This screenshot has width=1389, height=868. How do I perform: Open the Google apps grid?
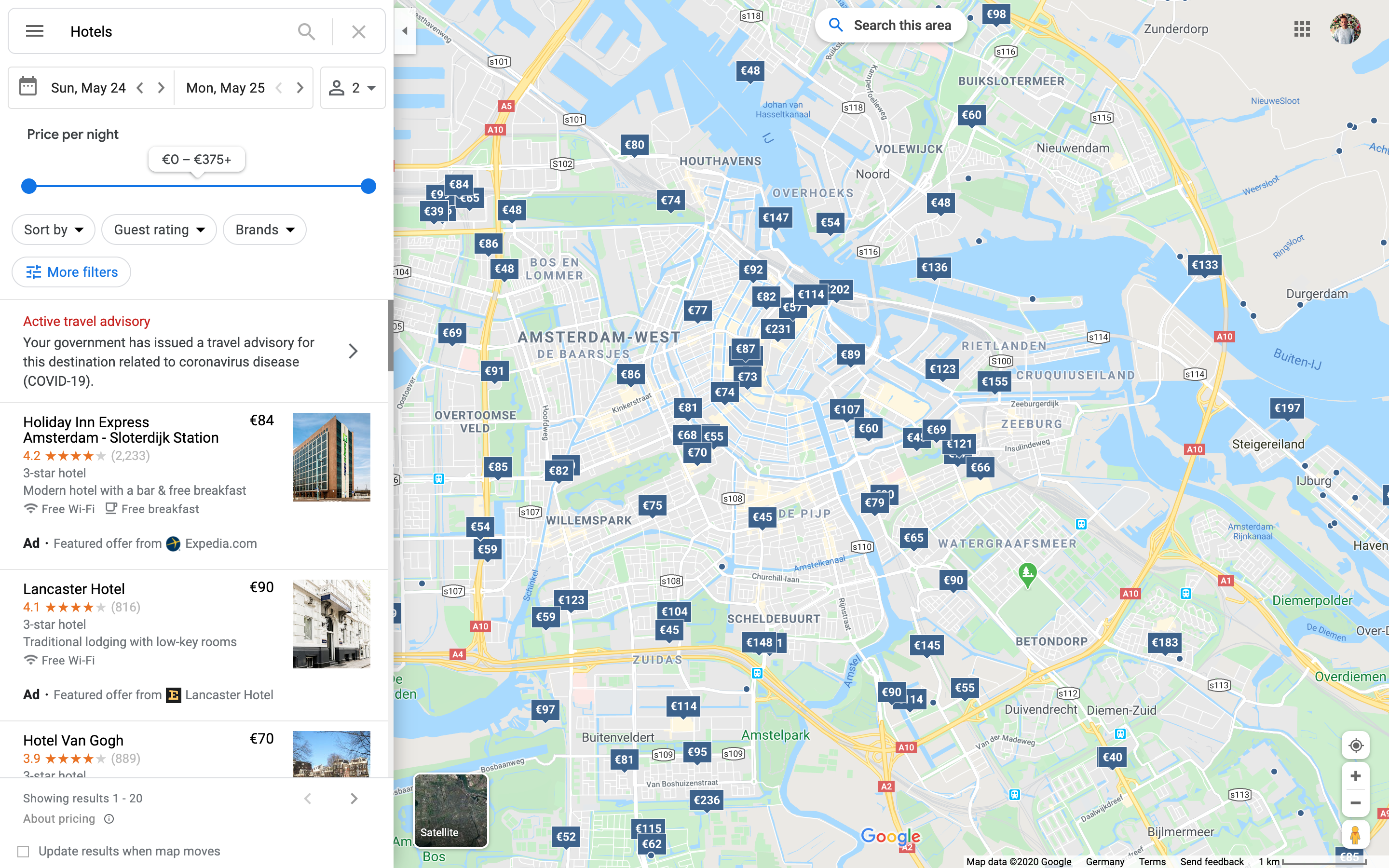[1302, 29]
